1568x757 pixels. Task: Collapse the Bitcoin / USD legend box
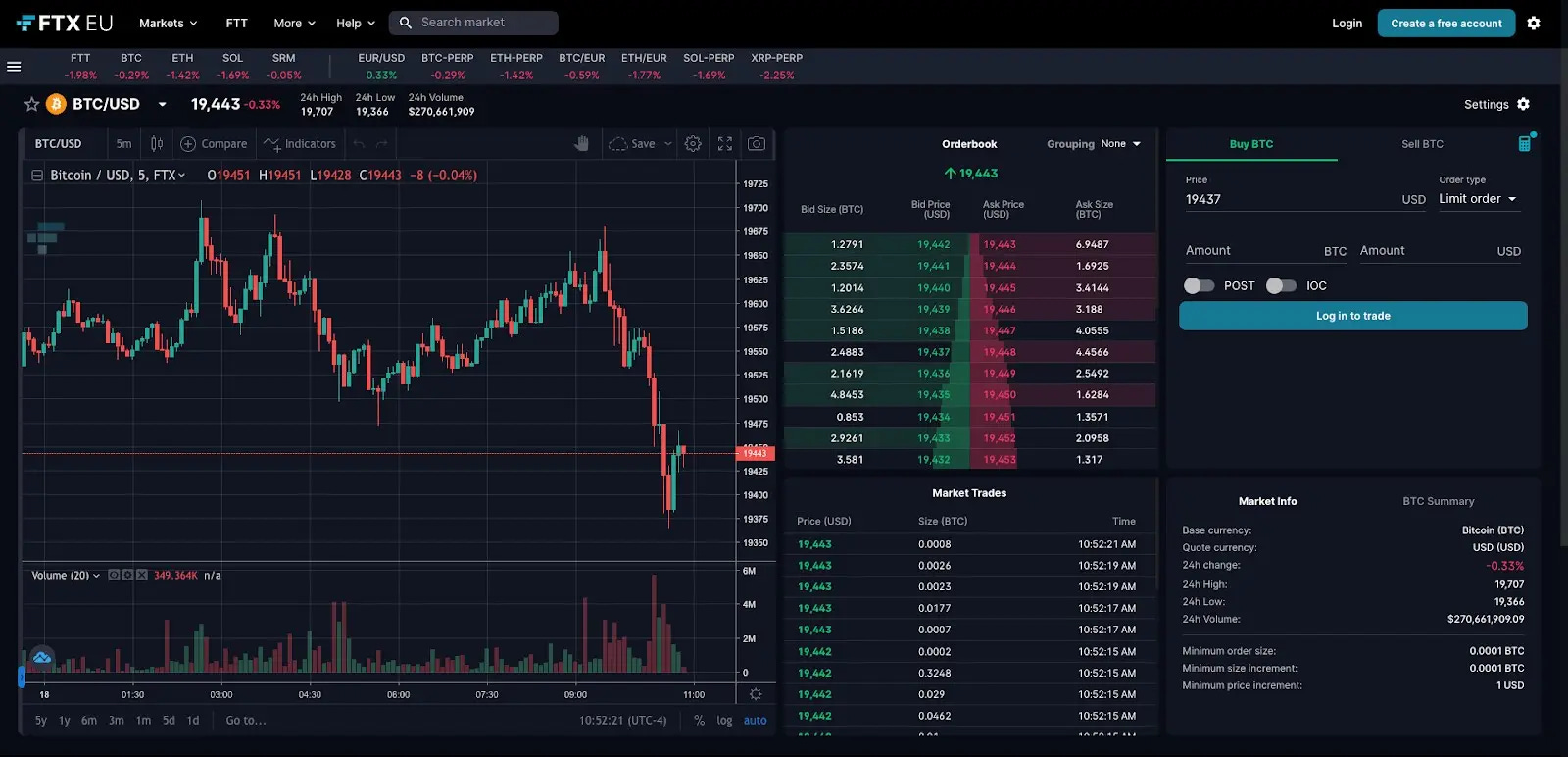(x=37, y=176)
